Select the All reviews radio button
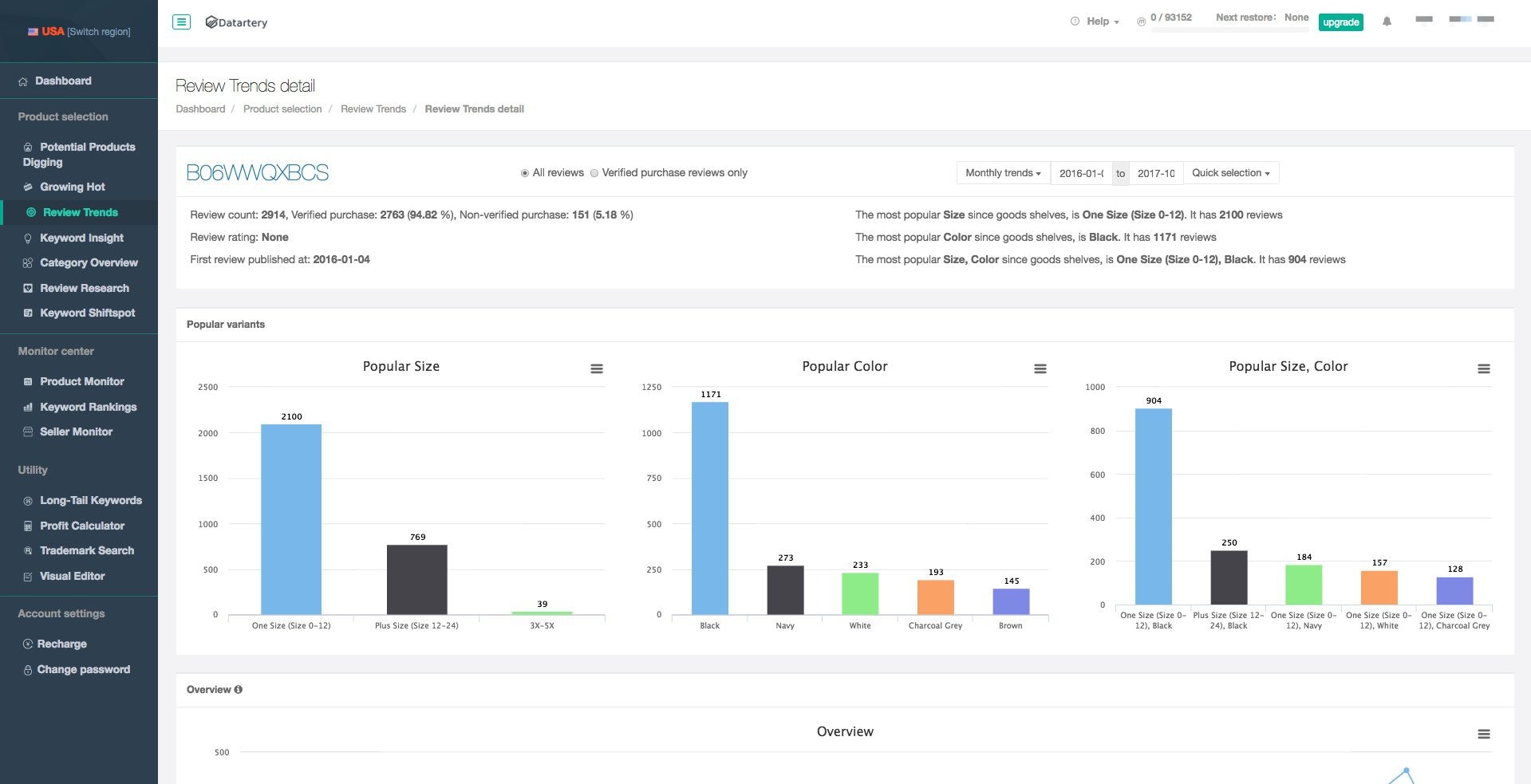Screen dimensions: 1531x784 pyautogui.click(x=525, y=173)
